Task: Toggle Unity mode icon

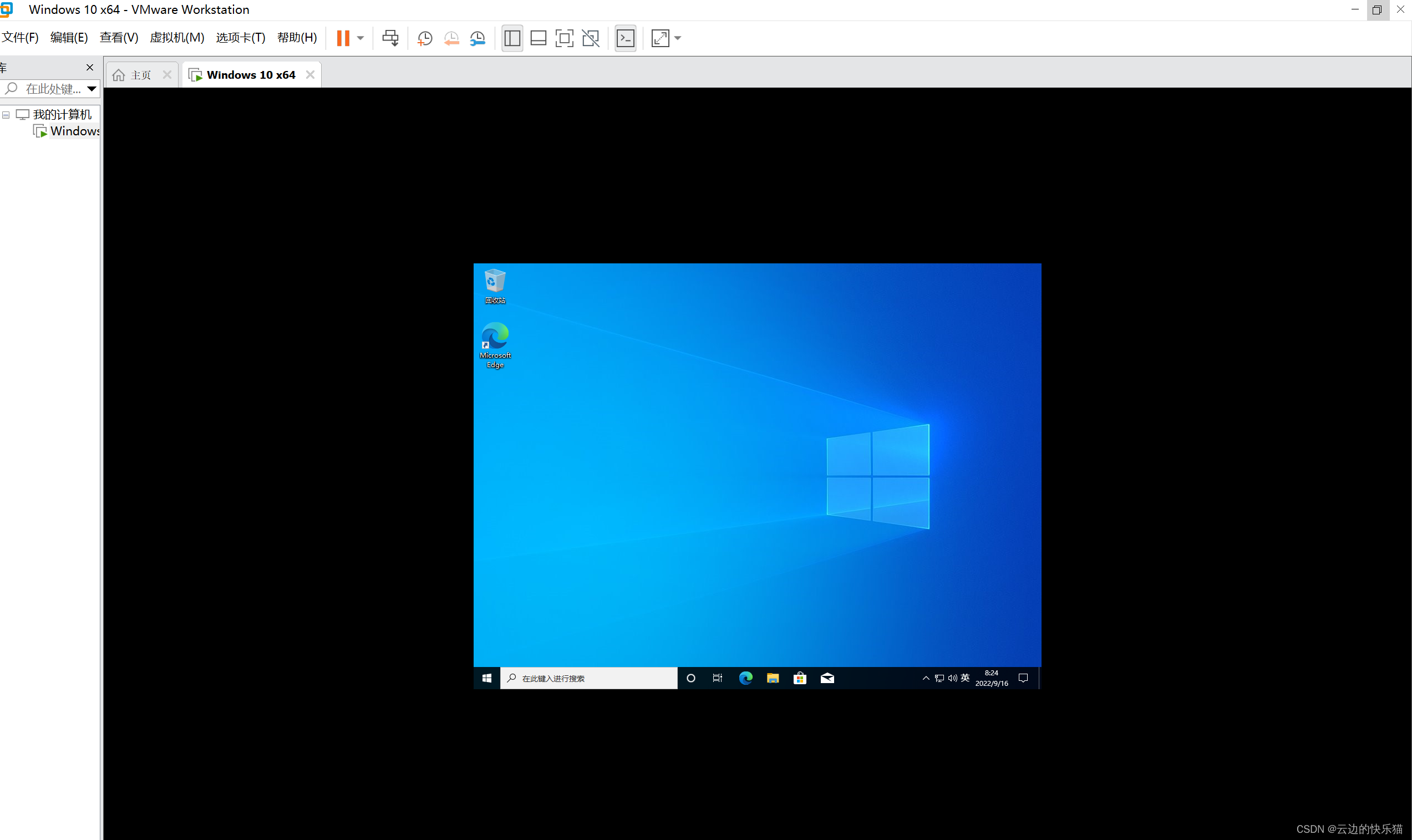Action: click(591, 38)
